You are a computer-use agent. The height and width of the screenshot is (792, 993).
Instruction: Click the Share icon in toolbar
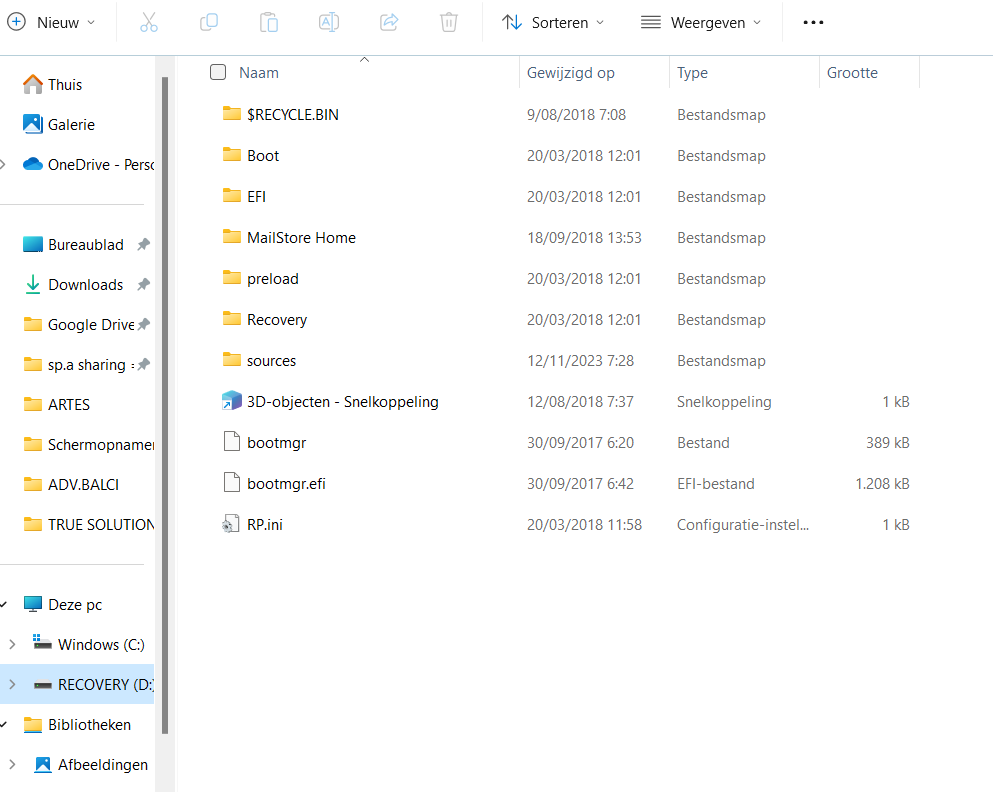tap(389, 22)
